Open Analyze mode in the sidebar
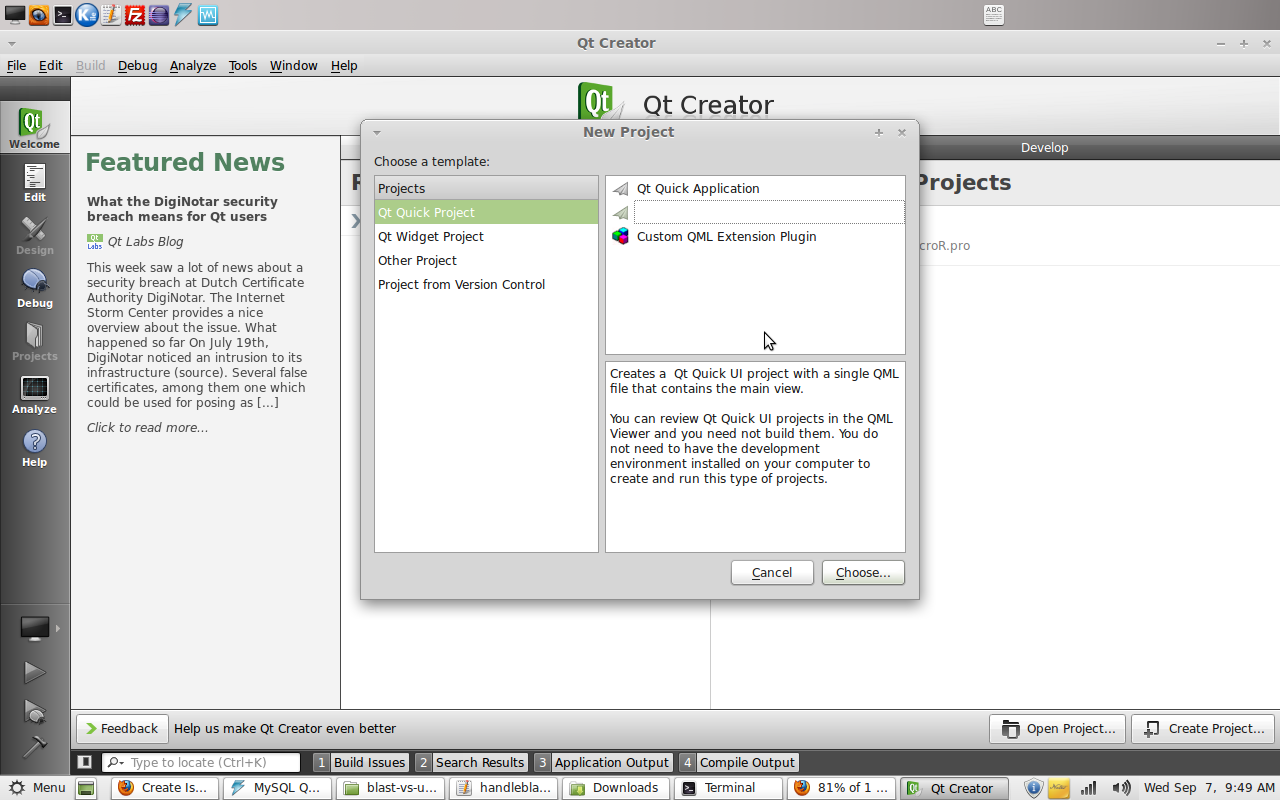Screen dimensions: 1280x800 pos(35,394)
